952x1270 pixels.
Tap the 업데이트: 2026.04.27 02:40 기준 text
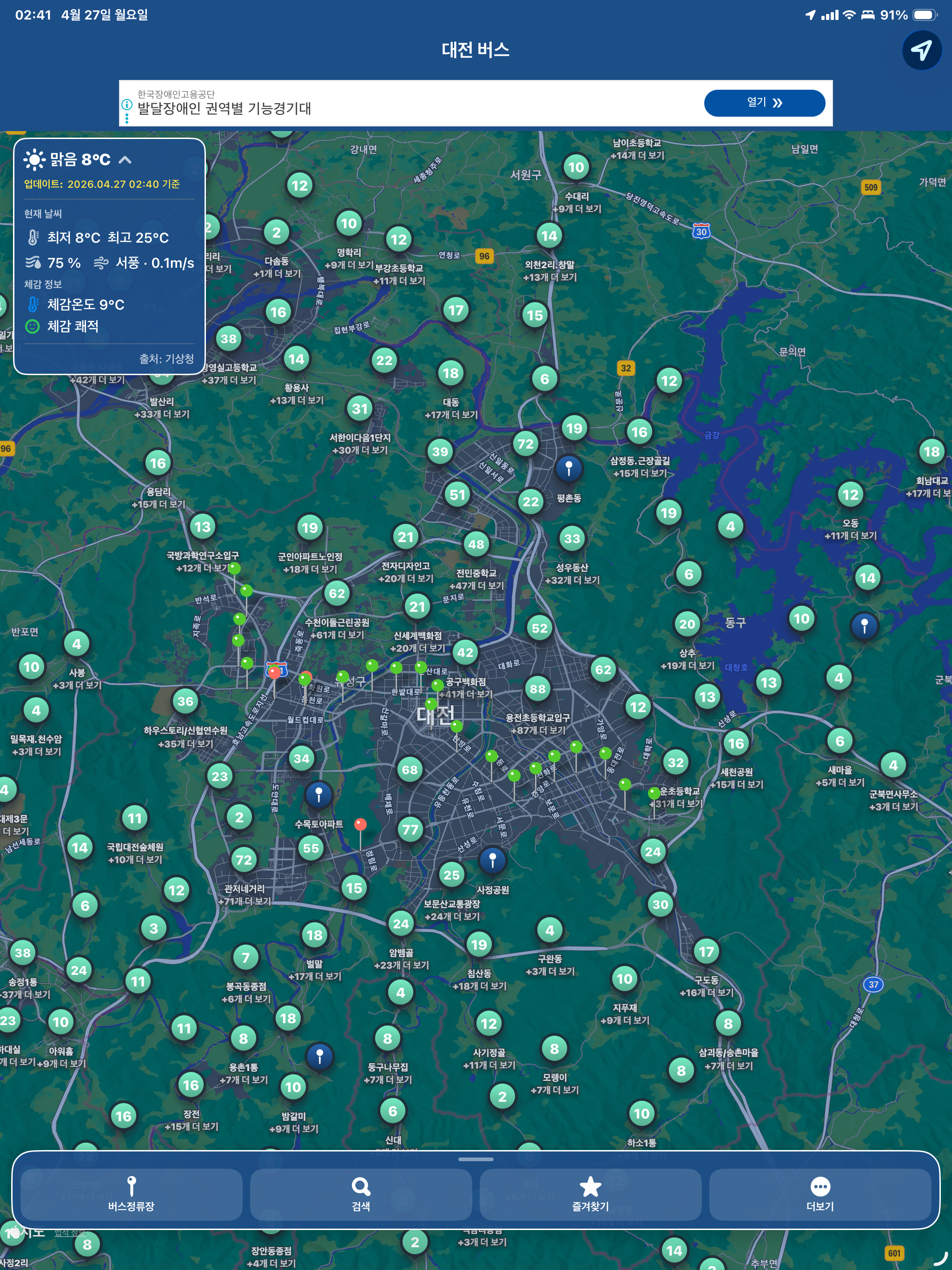[x=102, y=184]
